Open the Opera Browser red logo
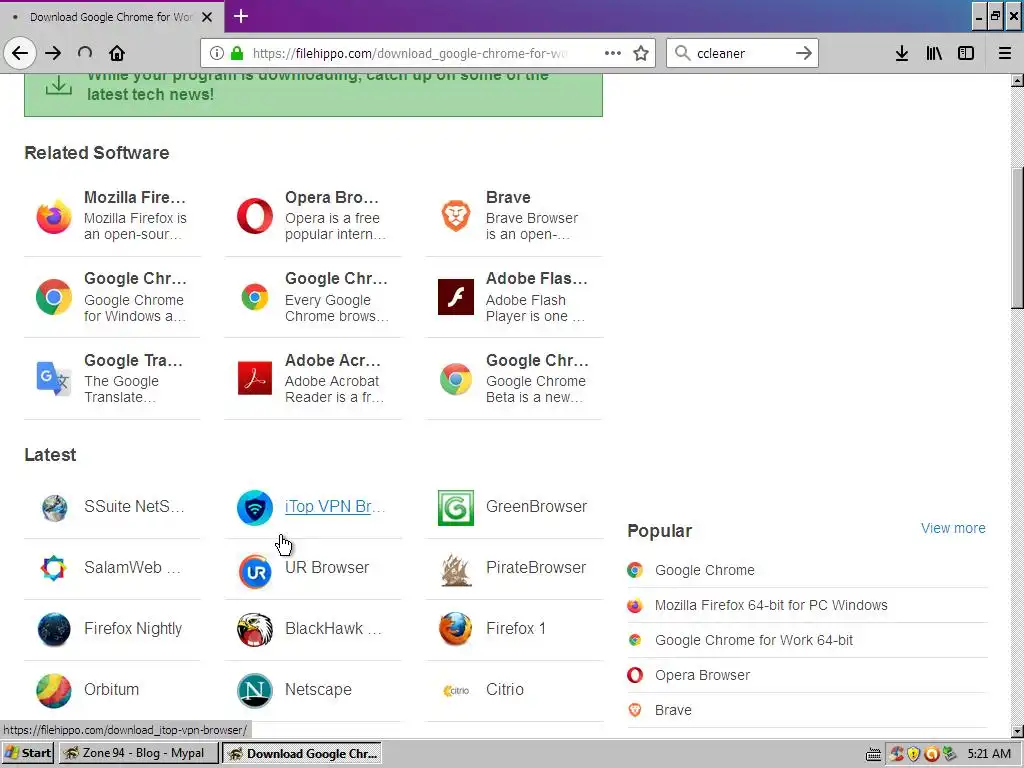Image resolution: width=1024 pixels, height=768 pixels. click(255, 216)
